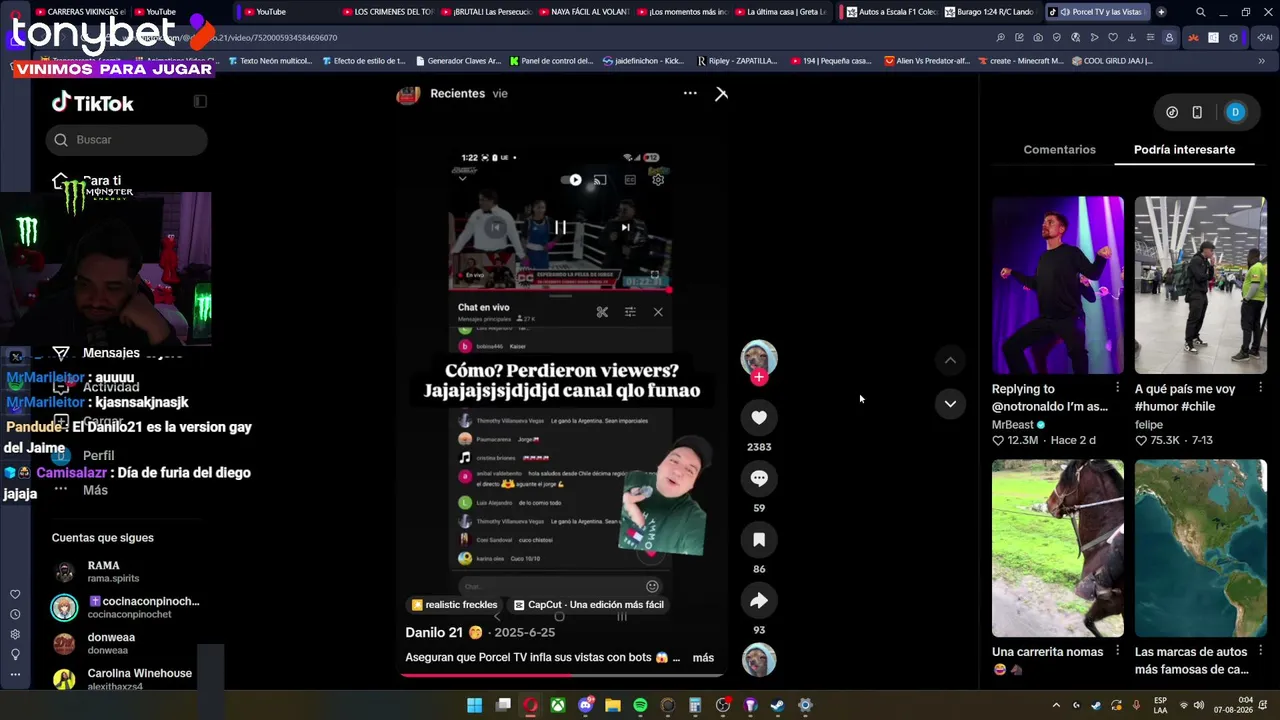The height and width of the screenshot is (720, 1280).
Task: Open Perfil in the sidebar
Action: tap(98, 456)
